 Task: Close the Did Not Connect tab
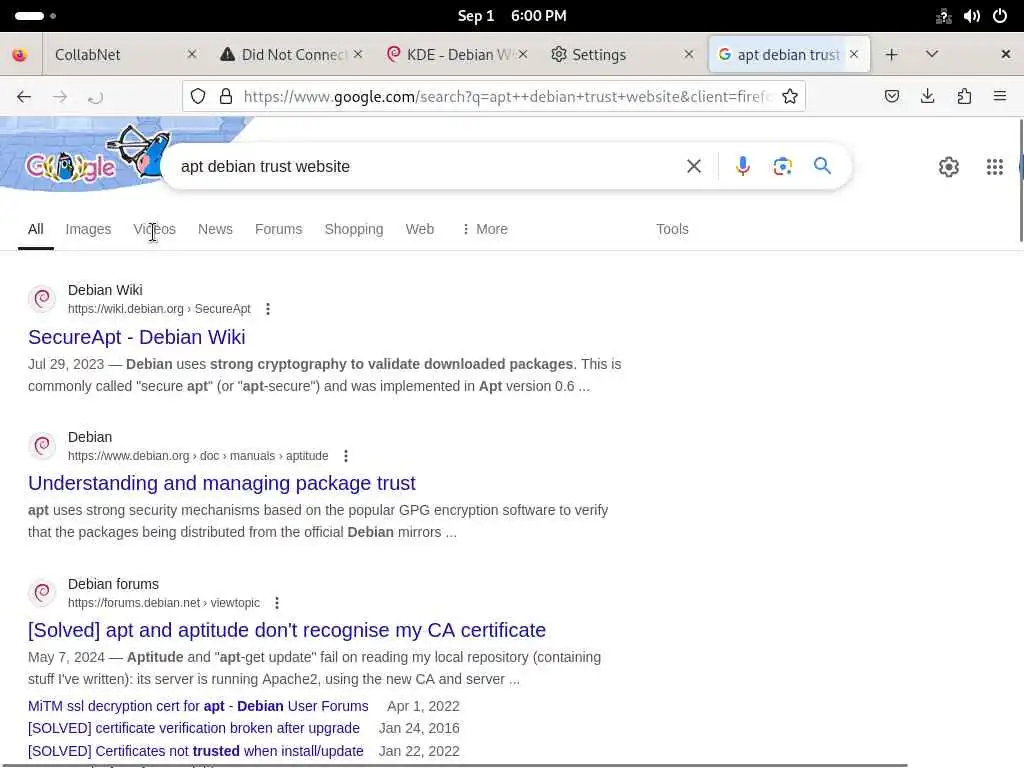tap(358, 54)
